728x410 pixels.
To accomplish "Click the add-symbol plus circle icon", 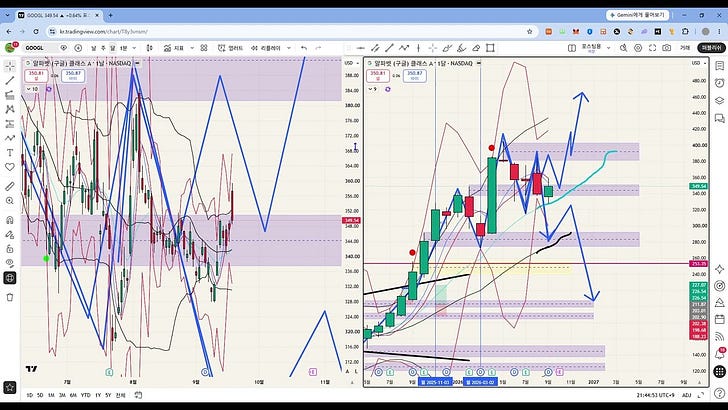I will pyautogui.click(x=78, y=48).
